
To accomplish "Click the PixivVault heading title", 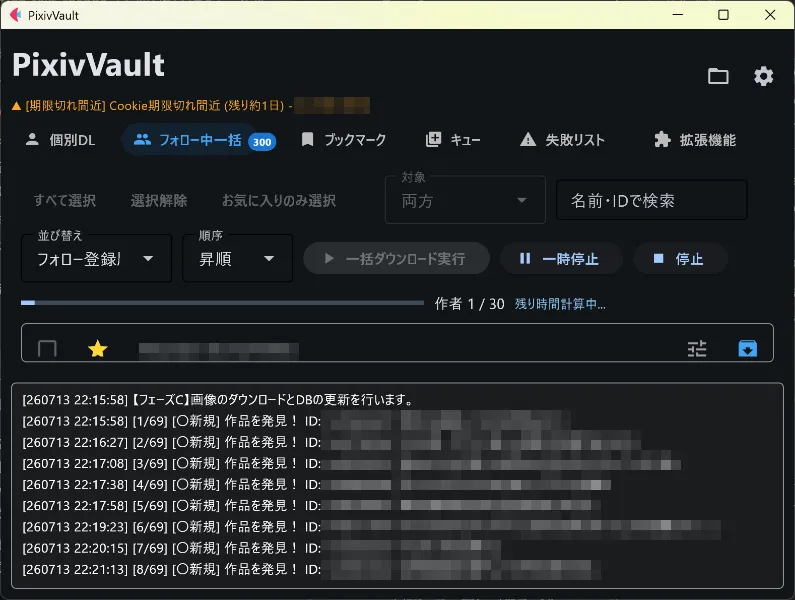I will (x=89, y=65).
